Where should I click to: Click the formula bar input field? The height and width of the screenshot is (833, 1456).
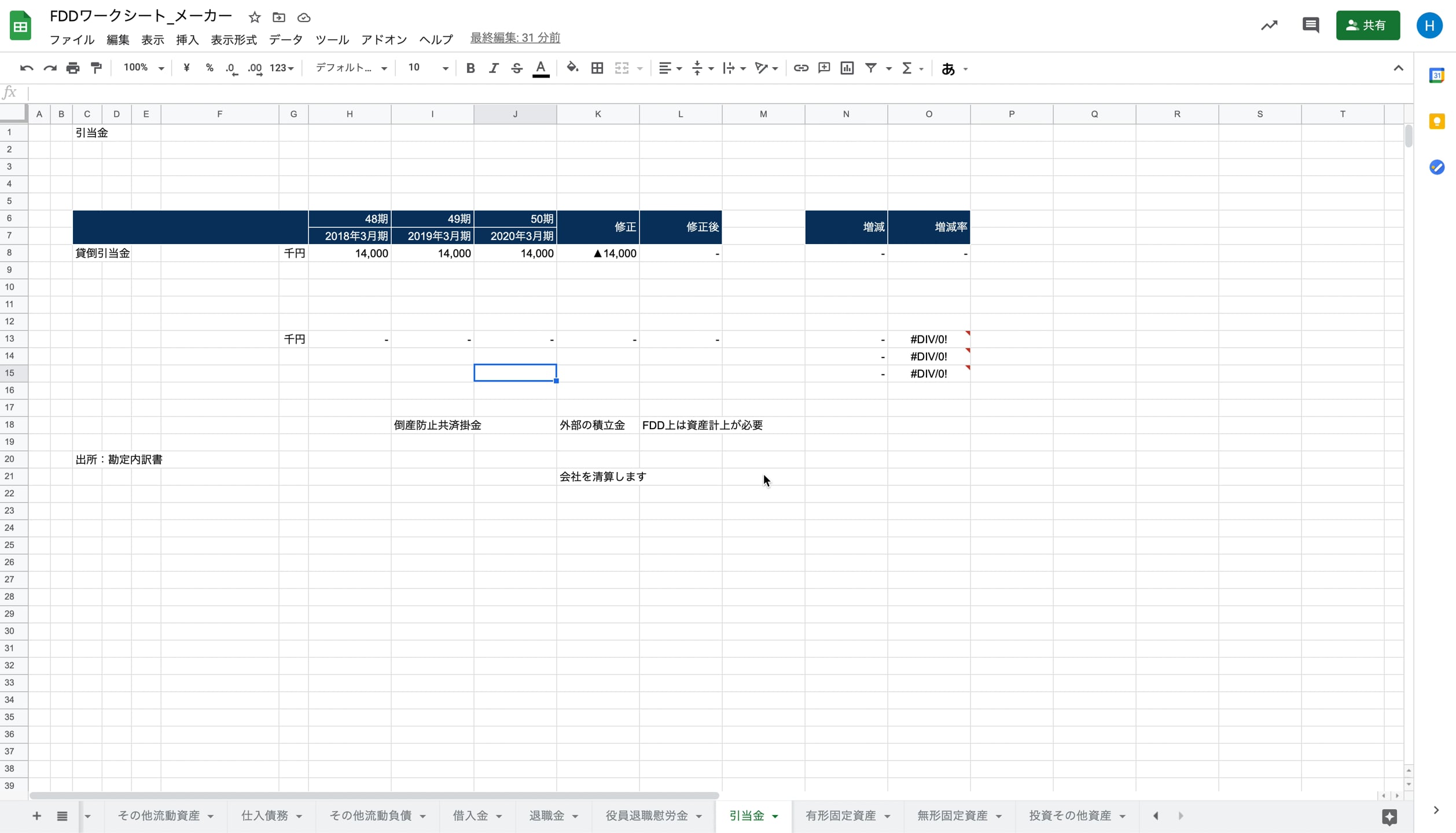click(694, 93)
